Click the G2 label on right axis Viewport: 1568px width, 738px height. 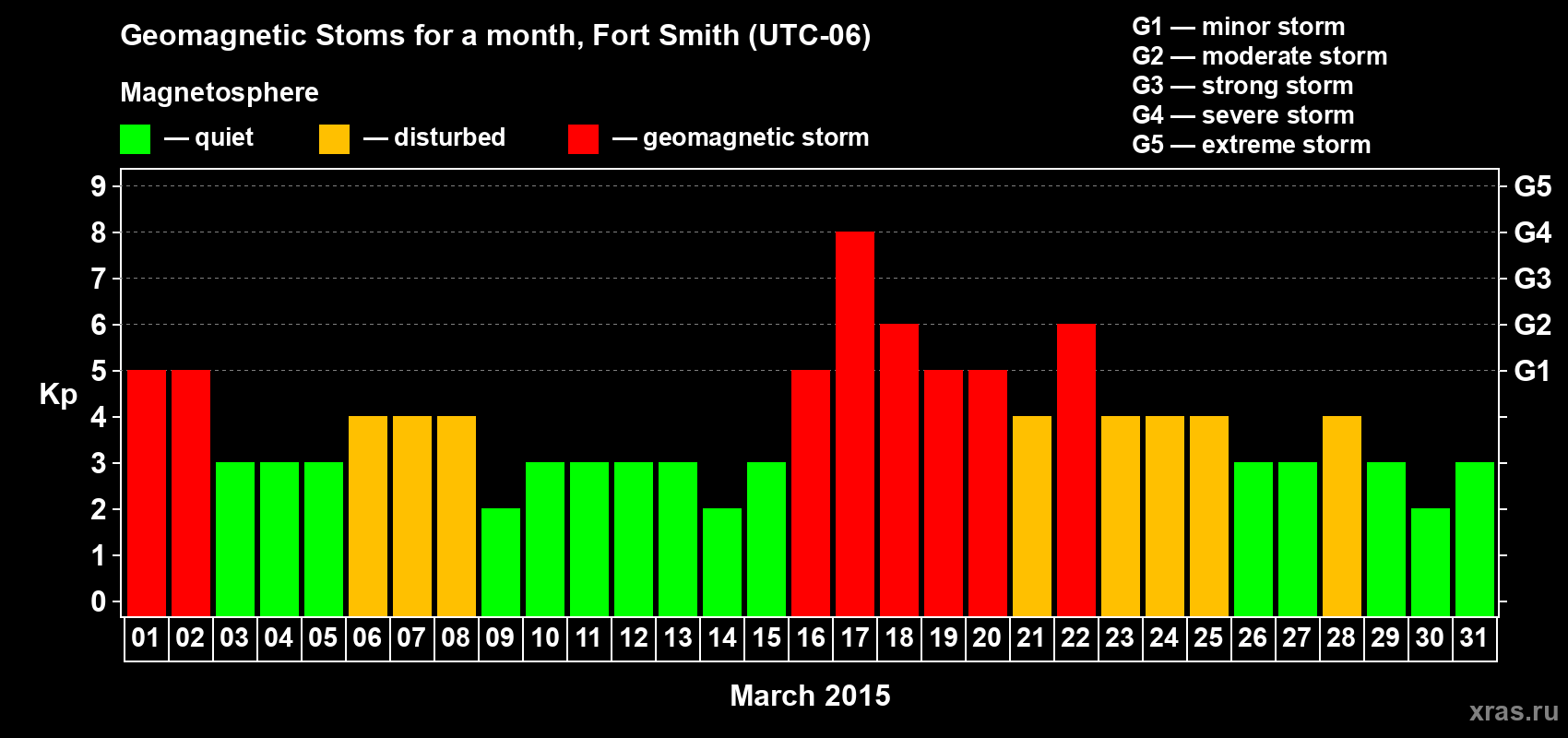click(x=1533, y=325)
